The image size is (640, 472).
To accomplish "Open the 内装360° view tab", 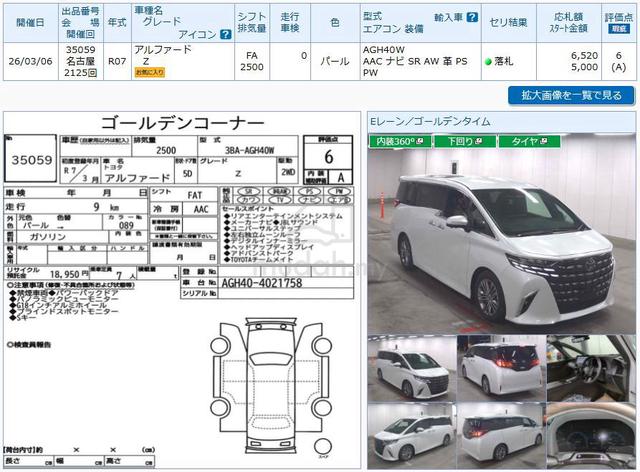I will [400, 141].
